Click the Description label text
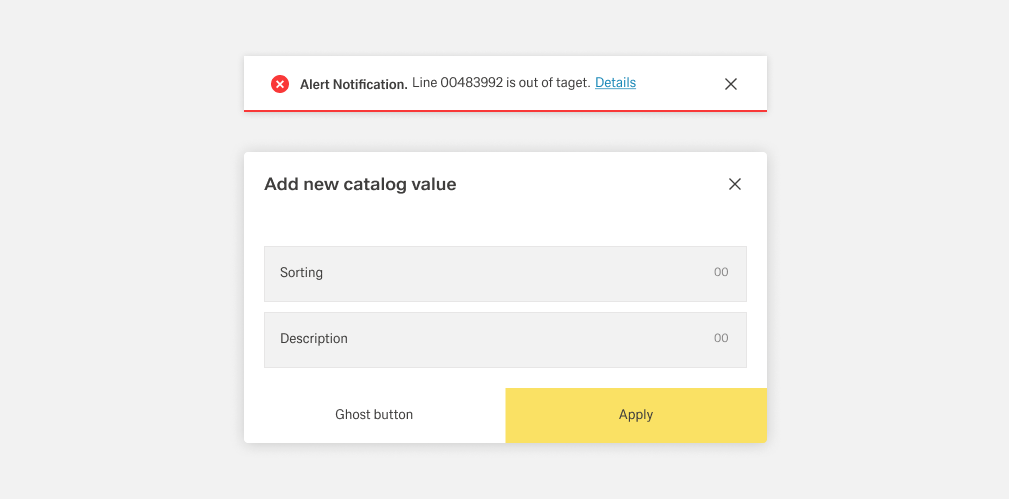This screenshot has height=499, width=1009. [314, 339]
